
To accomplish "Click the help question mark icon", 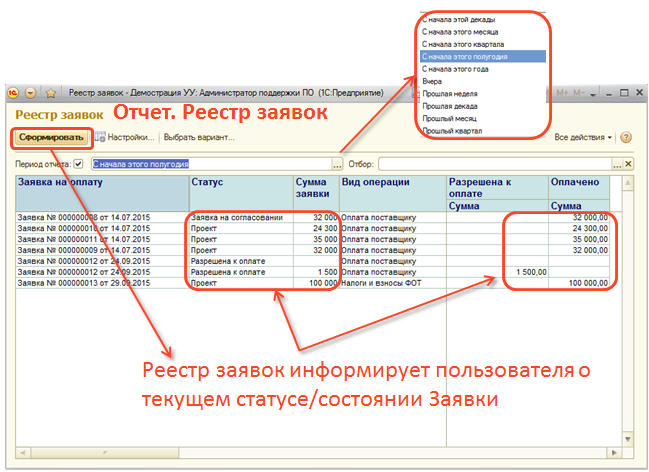I will coord(627,137).
